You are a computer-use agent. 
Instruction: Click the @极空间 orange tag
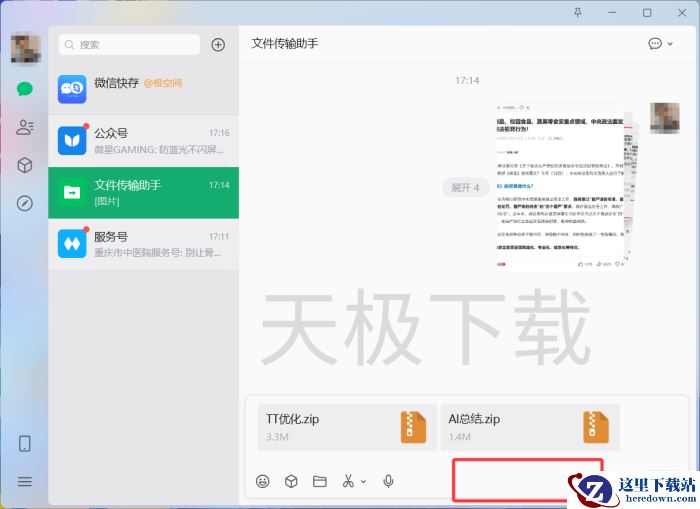(x=163, y=83)
